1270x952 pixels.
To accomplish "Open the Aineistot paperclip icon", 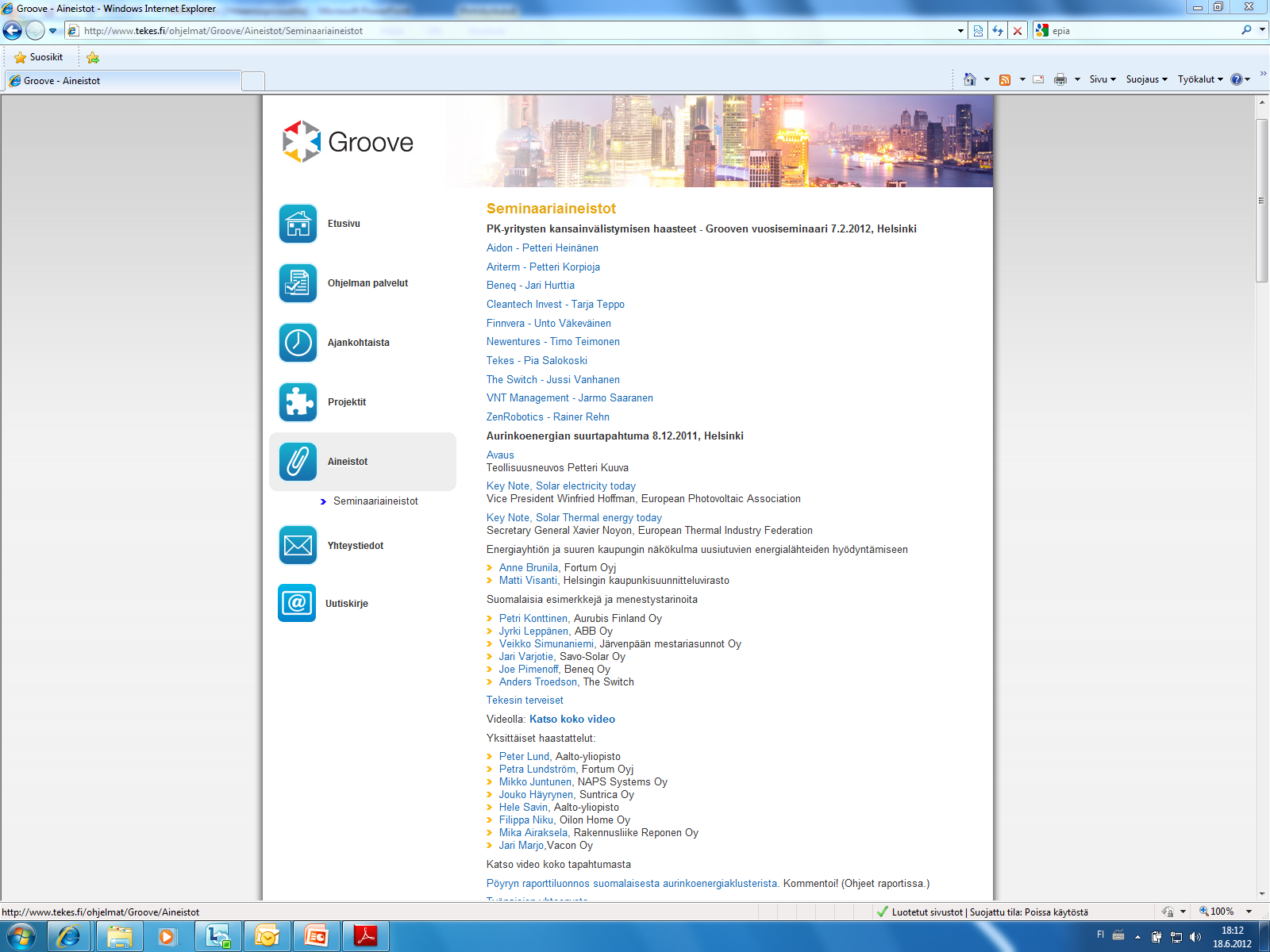I will click(x=298, y=462).
